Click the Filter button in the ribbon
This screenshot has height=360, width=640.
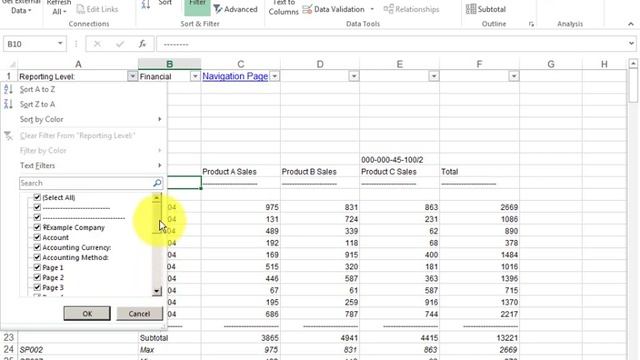click(197, 6)
